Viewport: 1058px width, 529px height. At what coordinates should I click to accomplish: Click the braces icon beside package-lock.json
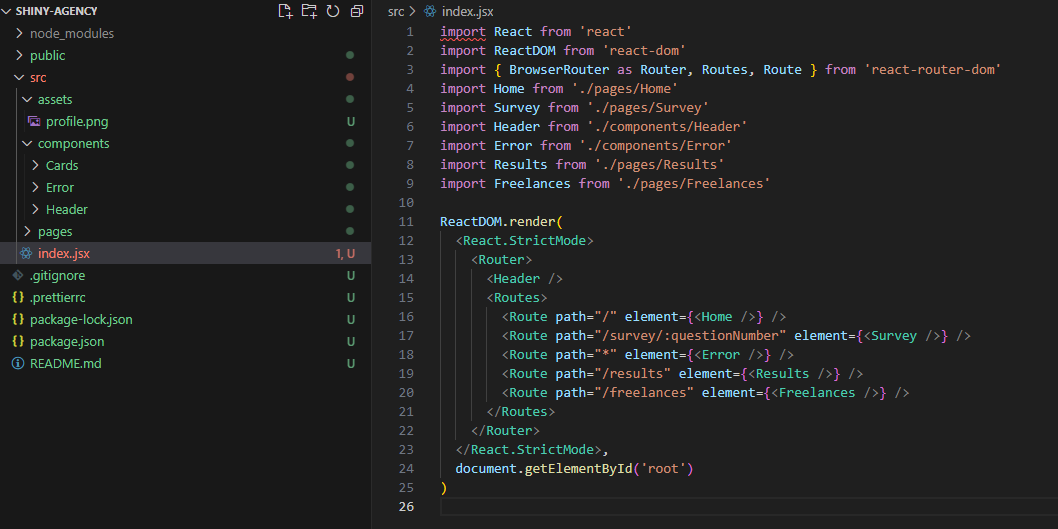[18, 319]
